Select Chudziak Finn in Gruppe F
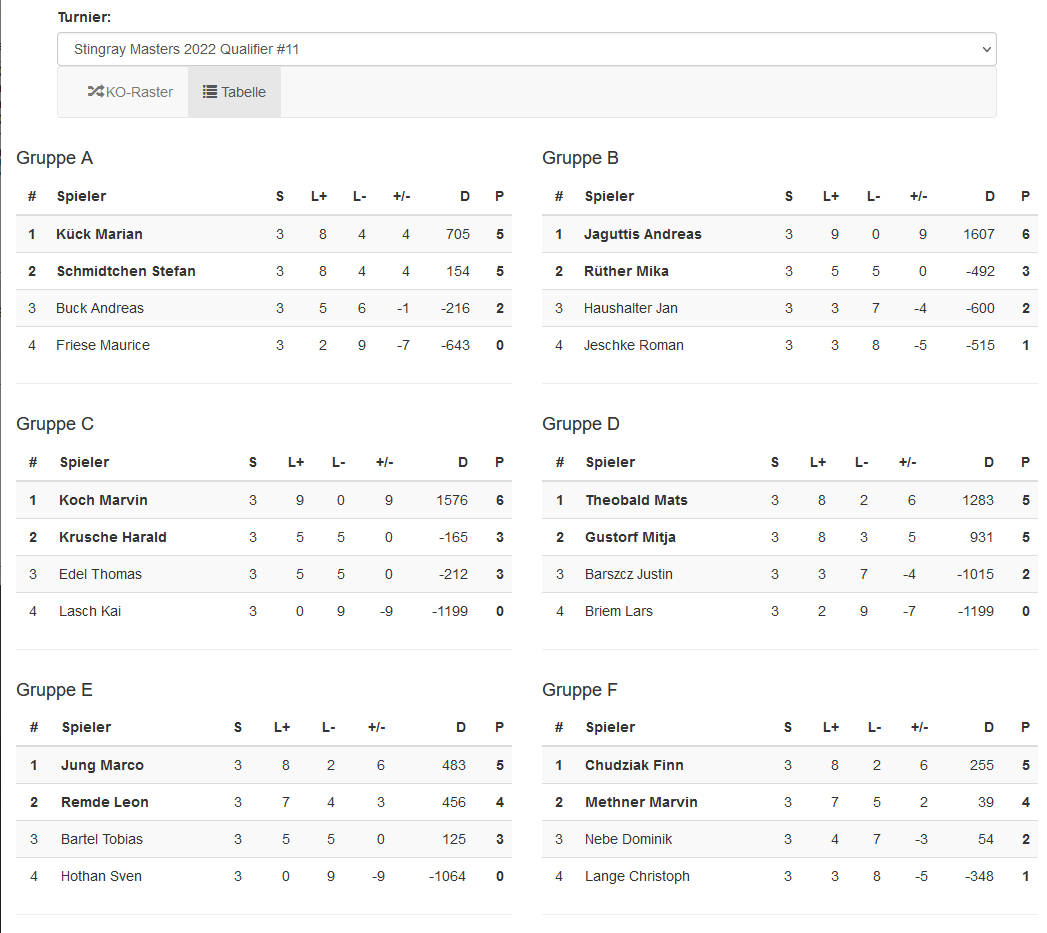1047x933 pixels. point(634,765)
